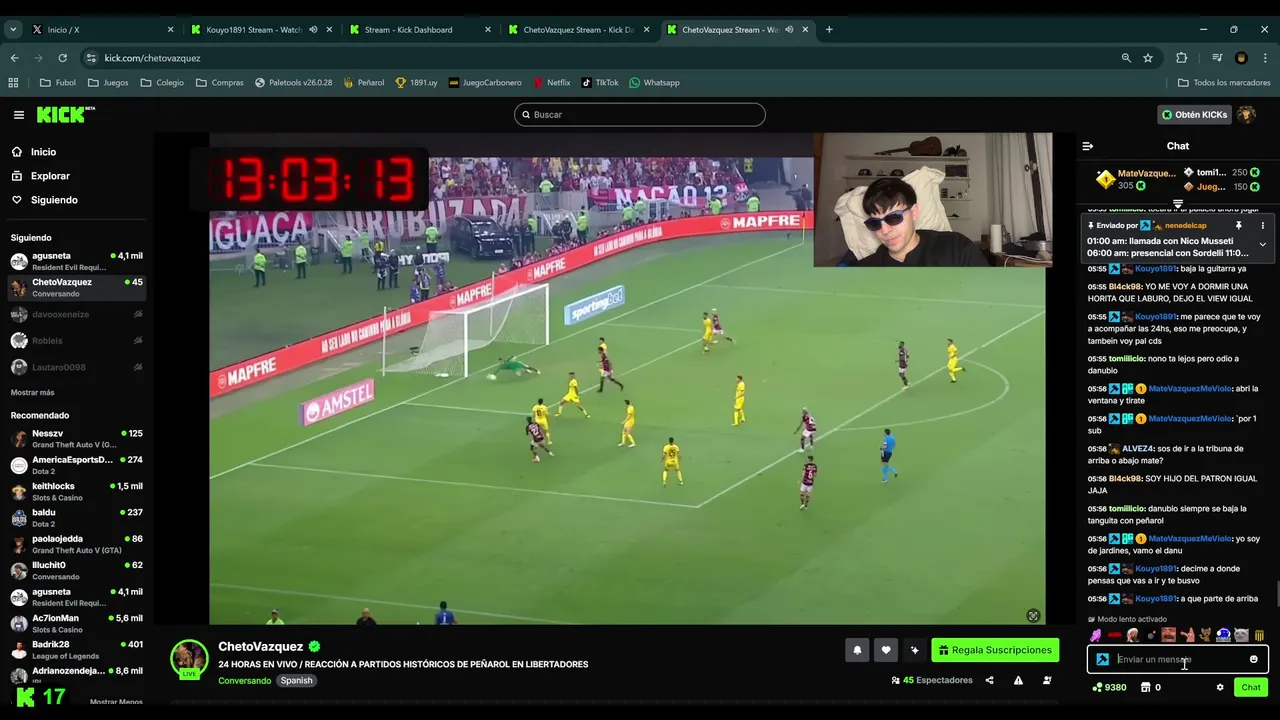Mute audio on Kouyo1891 Stream tab
Image resolution: width=1280 pixels, height=720 pixels.
pos(313,30)
